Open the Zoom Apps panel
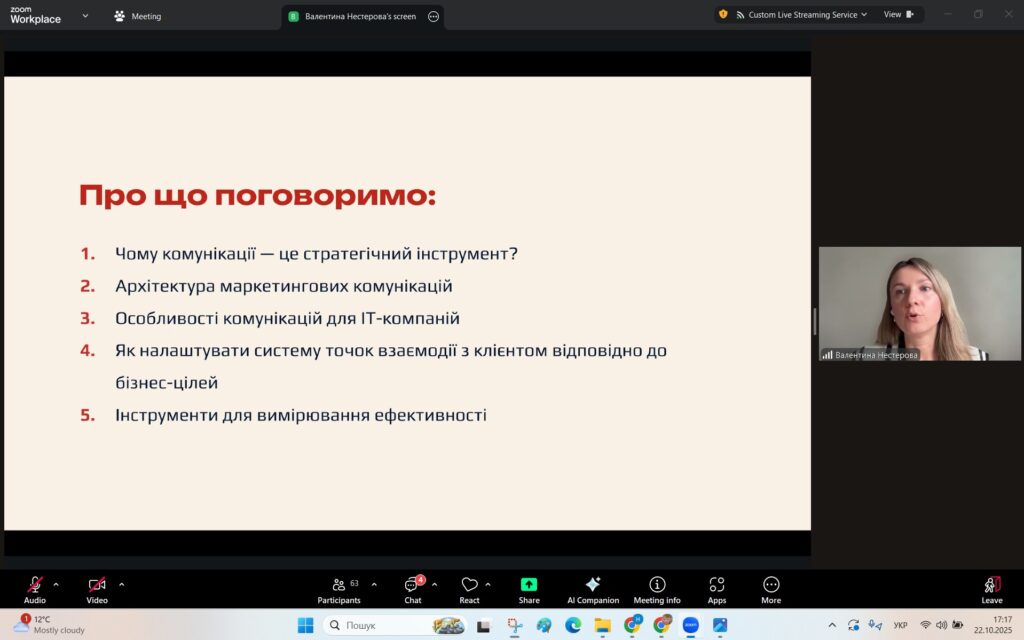Viewport: 1024px width, 640px height. [x=716, y=588]
